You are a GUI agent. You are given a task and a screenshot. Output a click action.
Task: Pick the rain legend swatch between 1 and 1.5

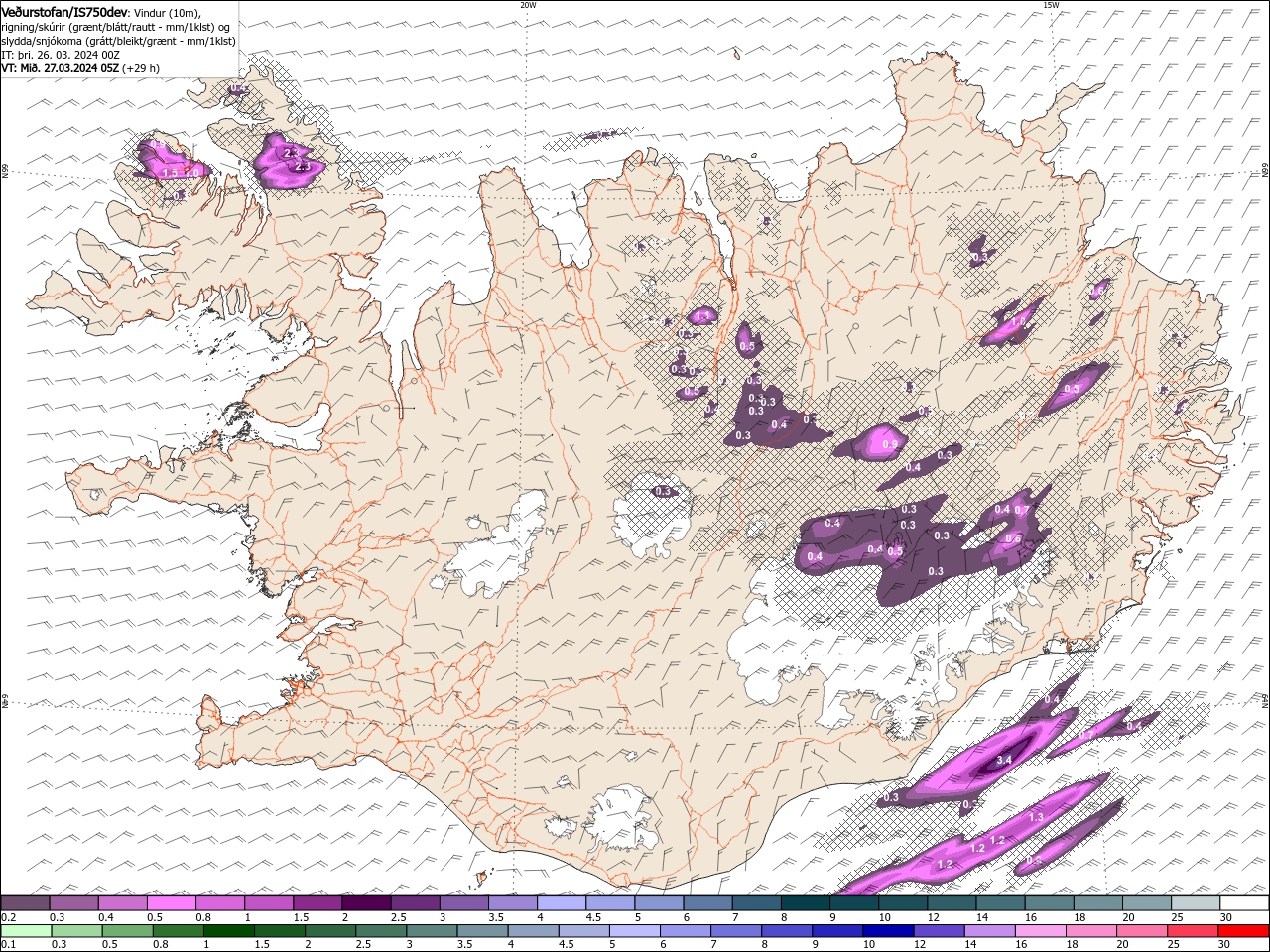click(x=228, y=931)
